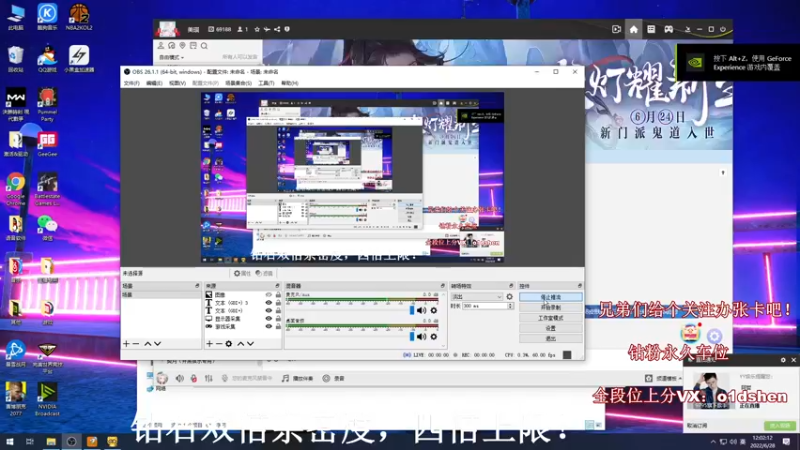Screen dimensions: 800x450
Task: Undock the Controls panel with float icon
Action: click(x=580, y=286)
